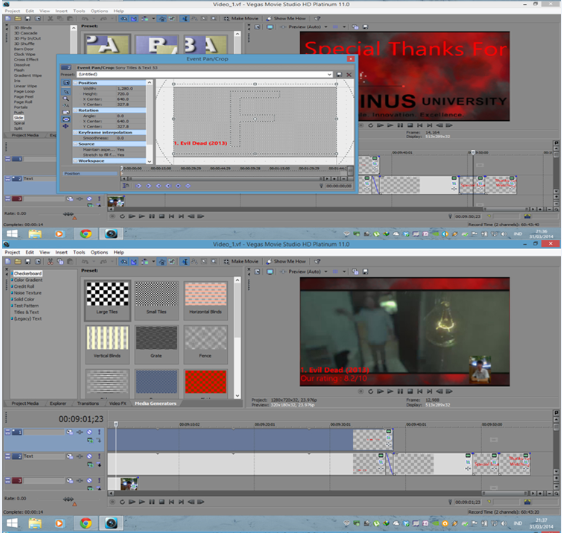Image resolution: width=562 pixels, height=533 pixels.
Task: Open Track Motion on track 1, lower window
Action: coord(70,432)
